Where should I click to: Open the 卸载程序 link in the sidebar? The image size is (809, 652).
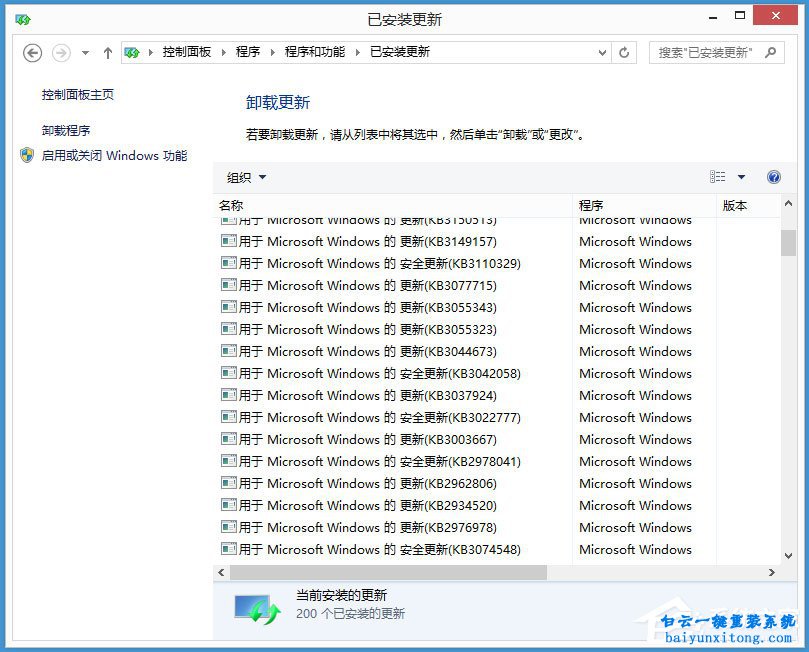(x=65, y=129)
